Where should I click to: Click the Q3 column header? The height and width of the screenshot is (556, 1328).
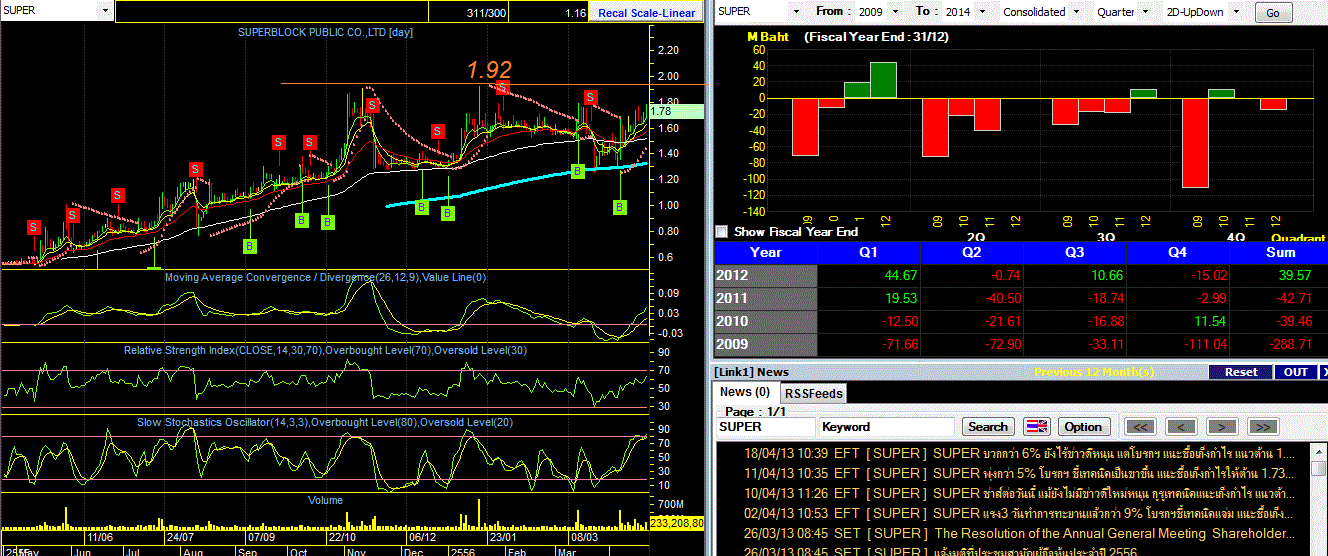1074,253
